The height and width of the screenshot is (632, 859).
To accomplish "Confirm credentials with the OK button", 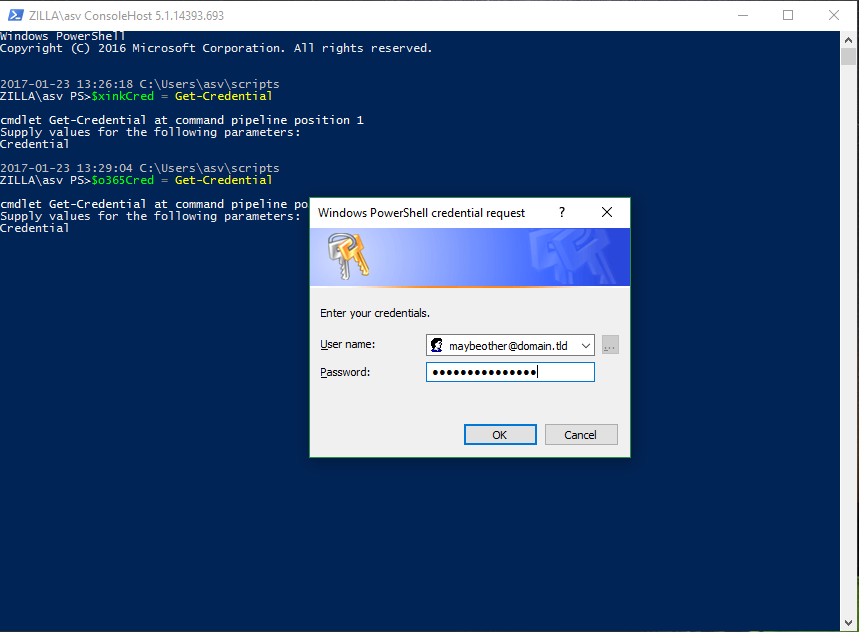I will pos(500,435).
